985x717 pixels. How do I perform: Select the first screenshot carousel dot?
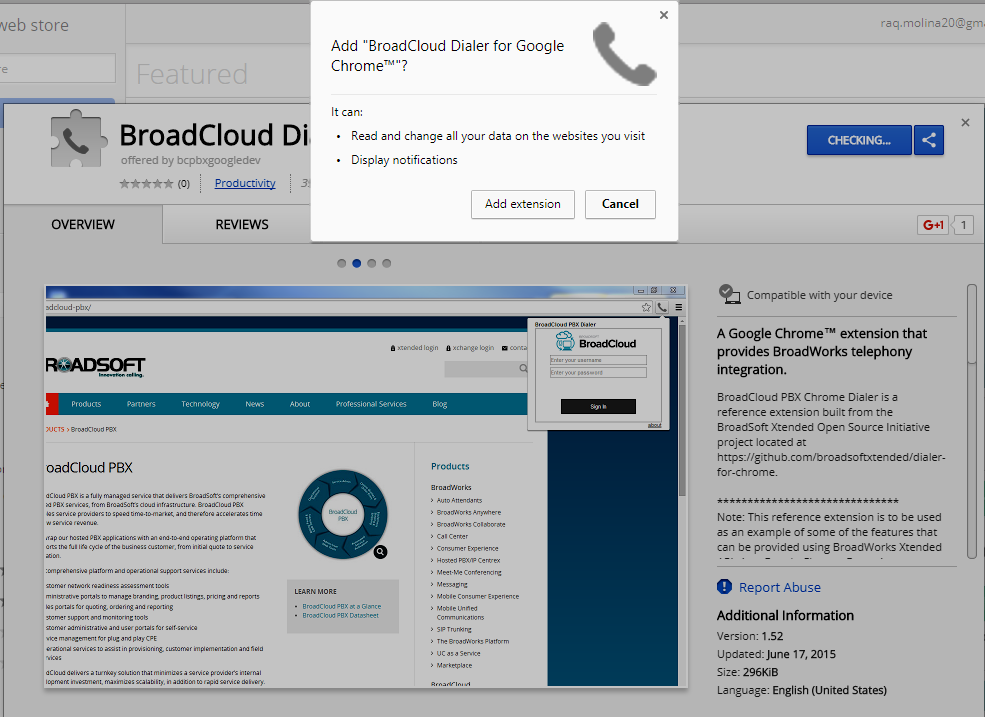341,263
